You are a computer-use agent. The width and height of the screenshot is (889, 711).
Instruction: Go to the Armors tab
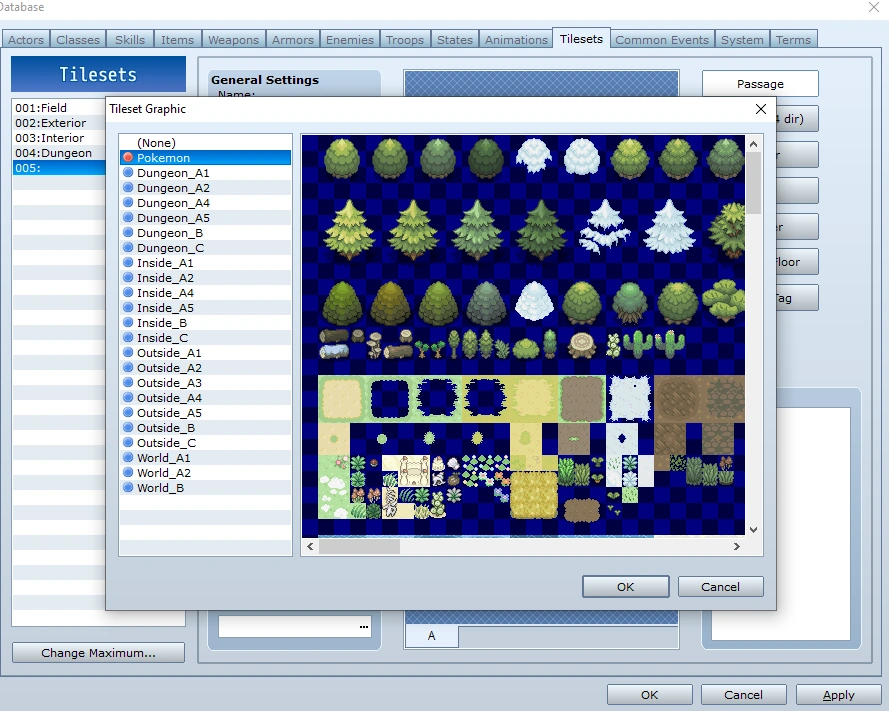(x=293, y=40)
